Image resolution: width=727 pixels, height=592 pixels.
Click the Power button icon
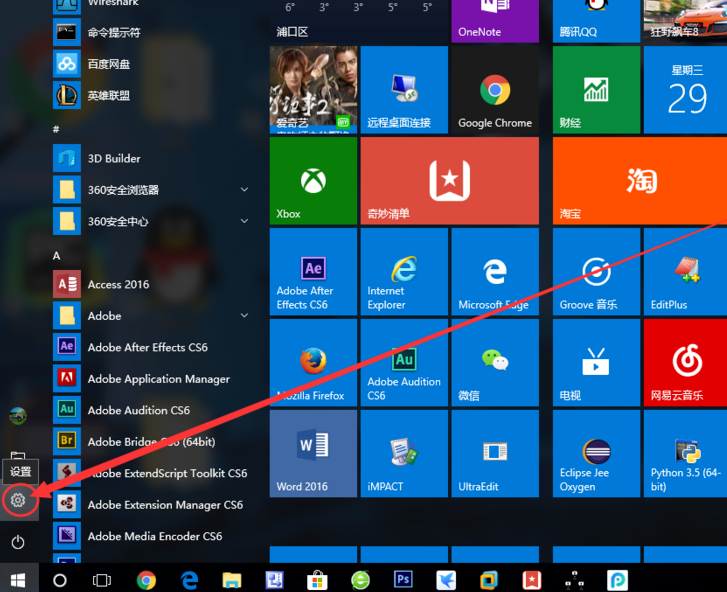[18, 542]
